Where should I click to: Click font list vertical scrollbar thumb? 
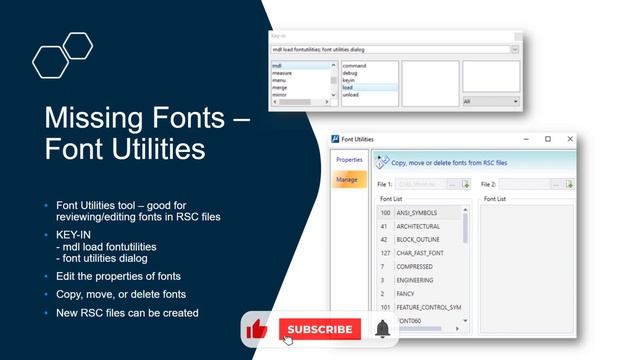click(x=465, y=228)
